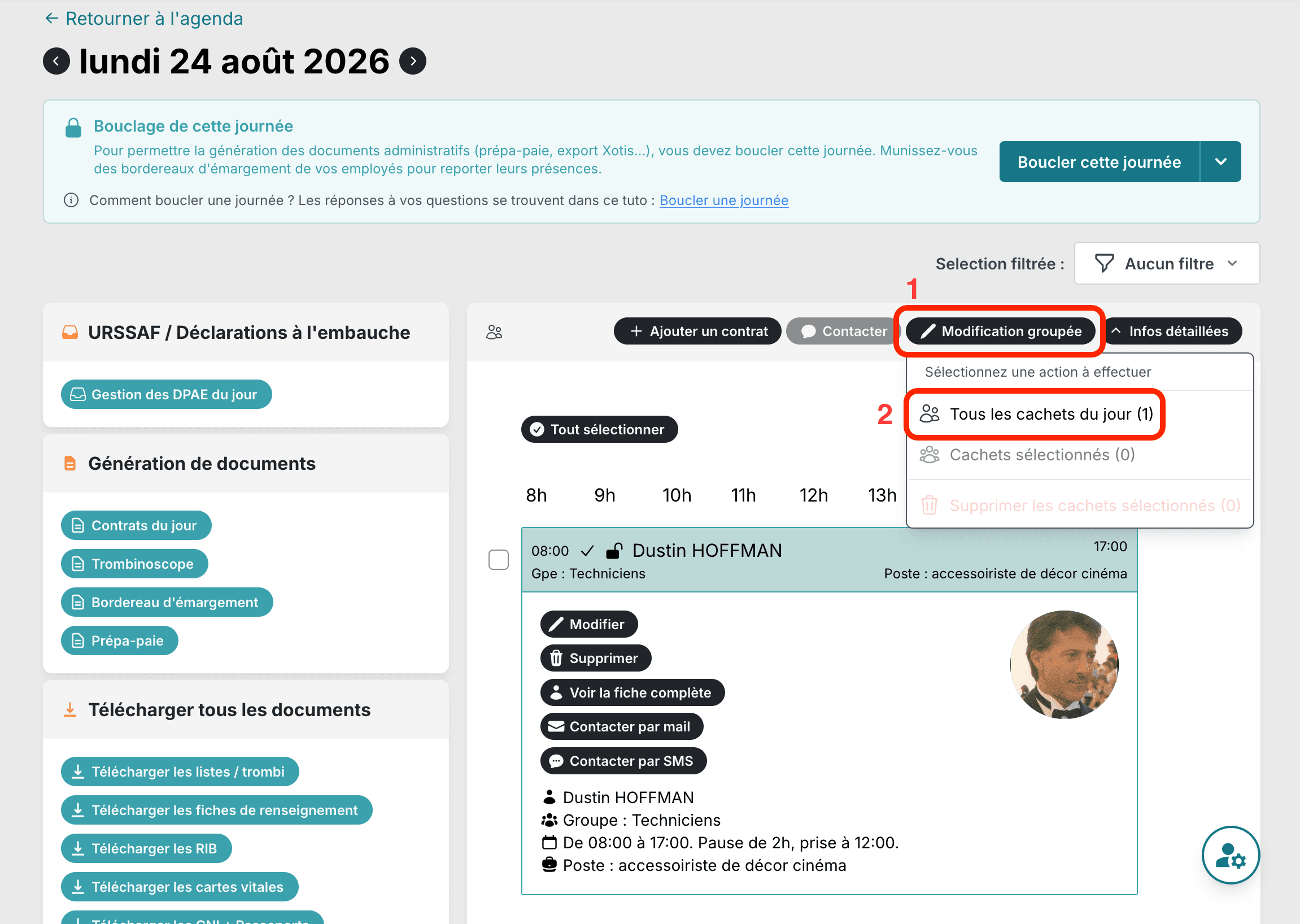Click Télécharger les cartes vitales
1300x924 pixels.
tap(180, 887)
